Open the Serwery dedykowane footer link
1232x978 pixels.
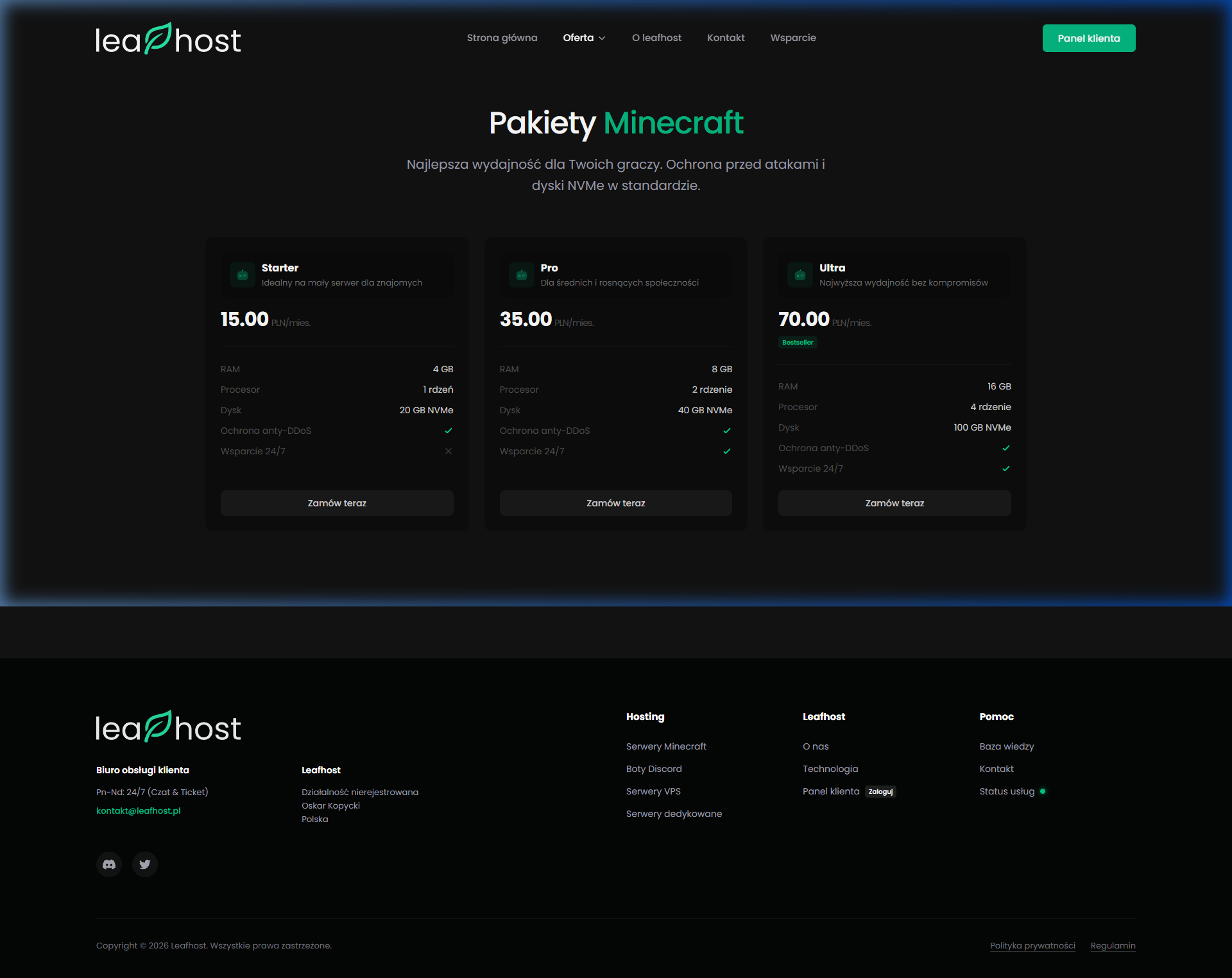click(674, 814)
